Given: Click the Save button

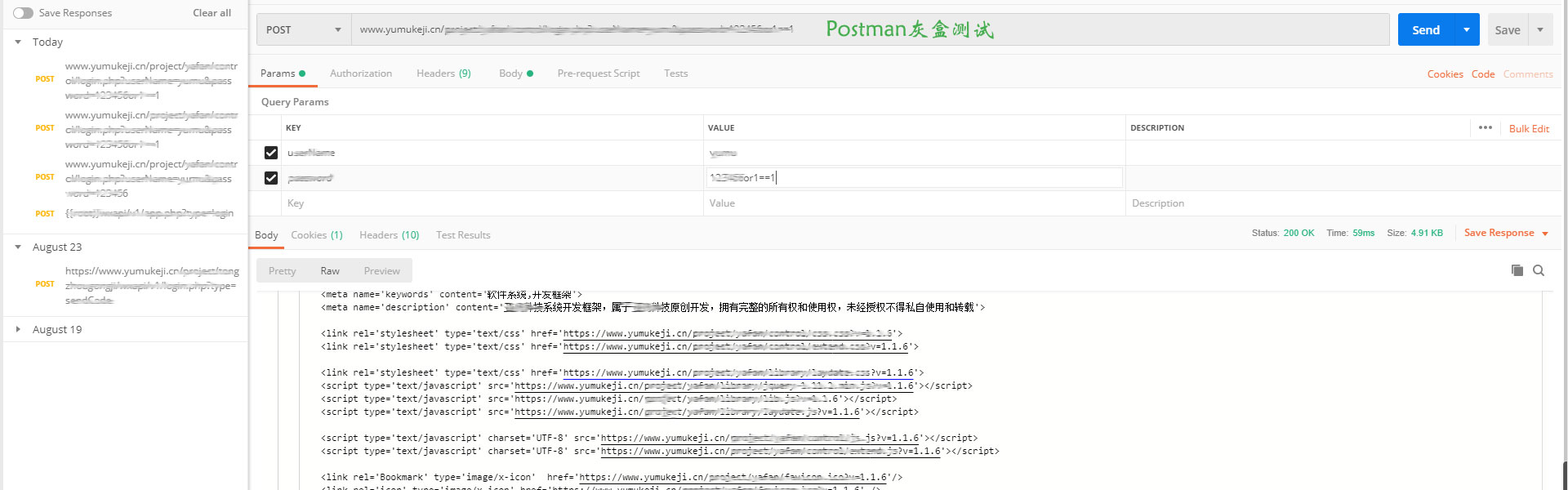Looking at the screenshot, I should pyautogui.click(x=1508, y=30).
